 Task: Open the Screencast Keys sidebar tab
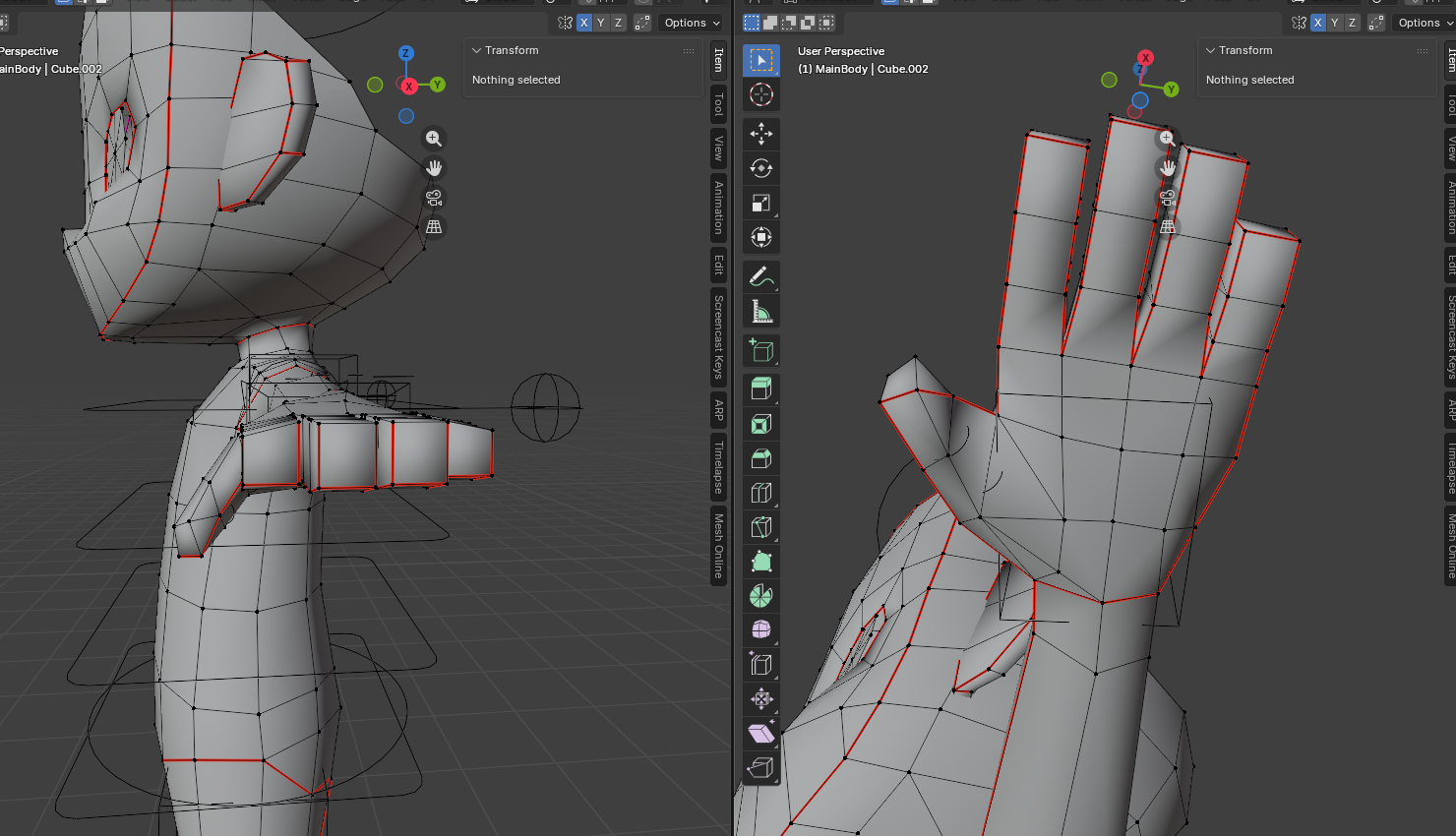coord(718,336)
